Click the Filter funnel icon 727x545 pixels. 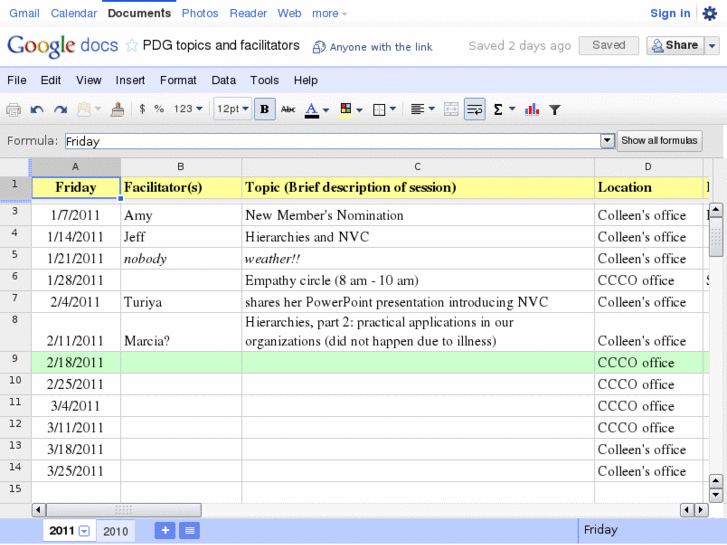click(555, 109)
